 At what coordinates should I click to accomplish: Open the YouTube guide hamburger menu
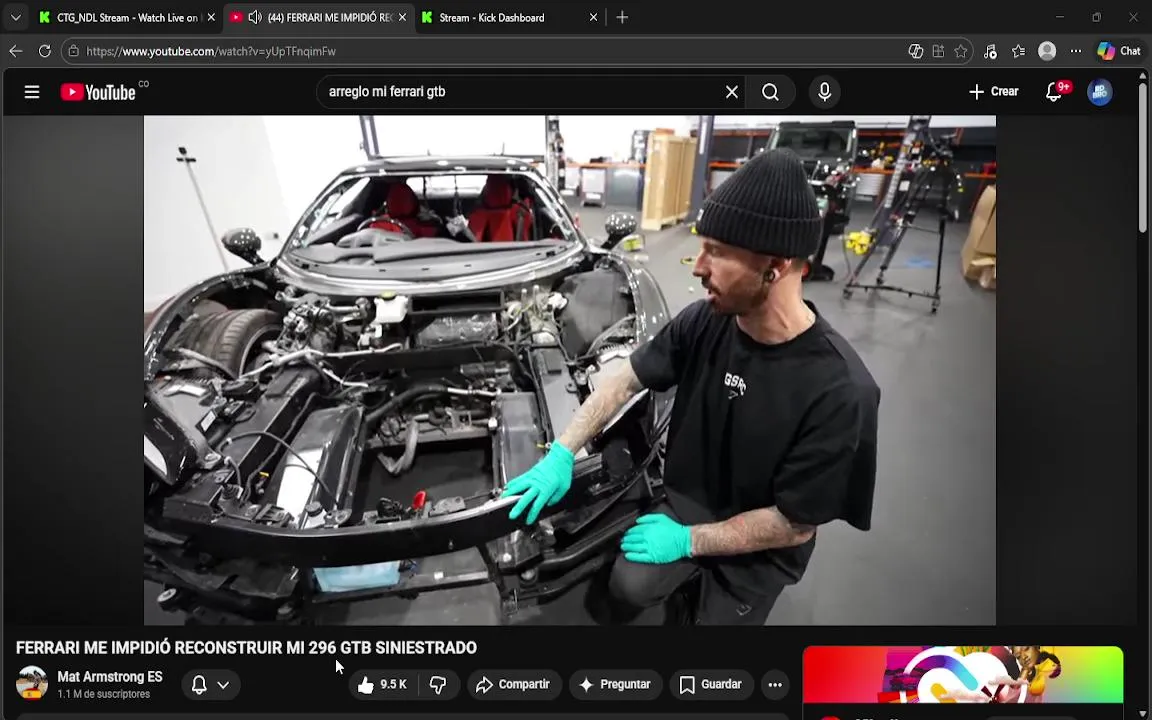[32, 92]
